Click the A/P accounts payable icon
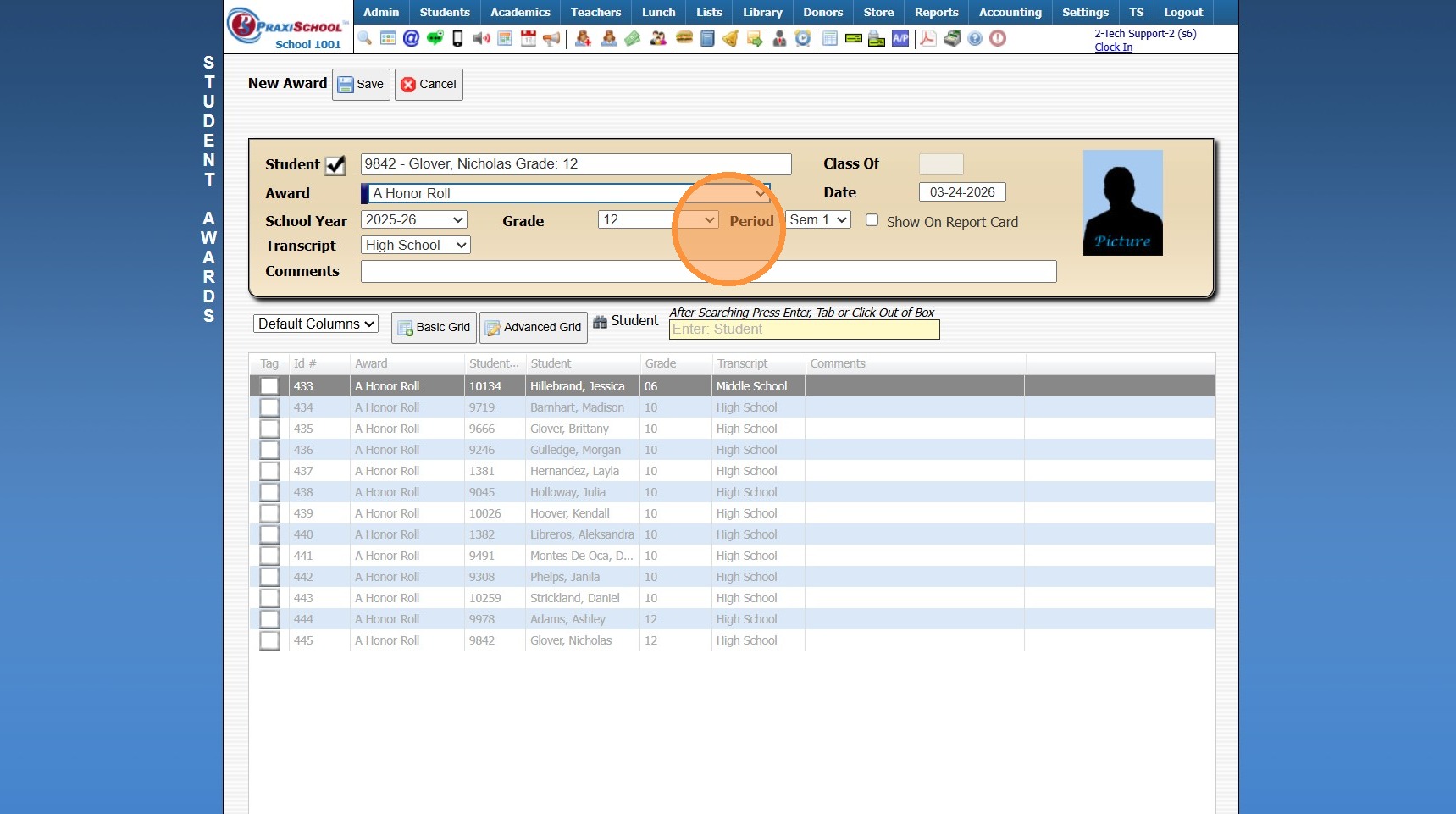This screenshot has width=1456, height=814. tap(900, 38)
